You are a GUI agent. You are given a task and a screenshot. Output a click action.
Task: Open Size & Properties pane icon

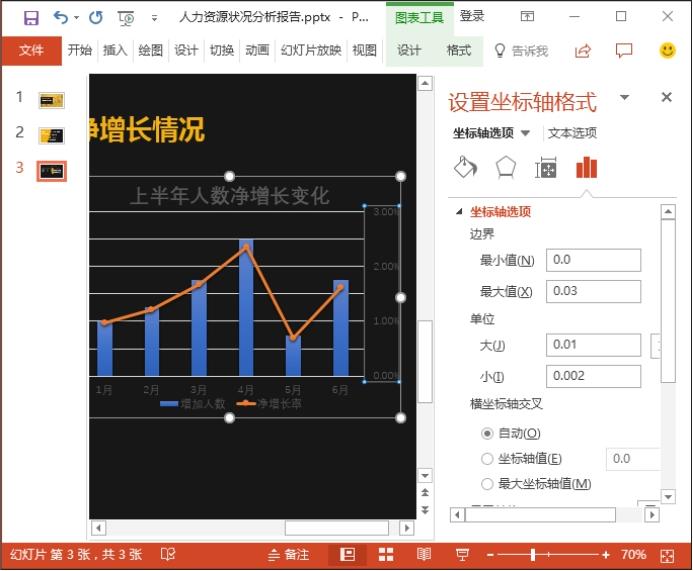pos(546,167)
